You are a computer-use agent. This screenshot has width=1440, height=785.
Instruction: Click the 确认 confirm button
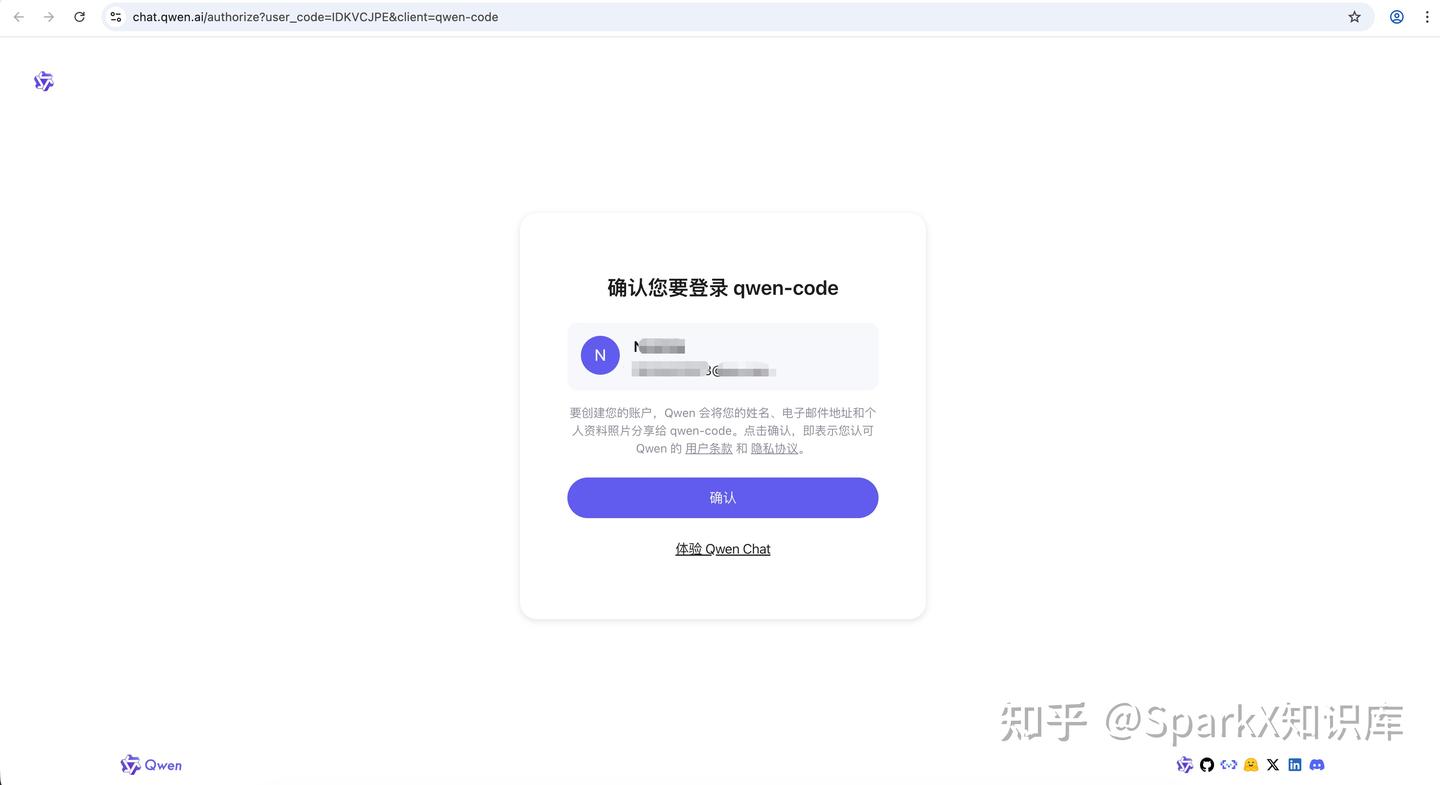click(723, 498)
